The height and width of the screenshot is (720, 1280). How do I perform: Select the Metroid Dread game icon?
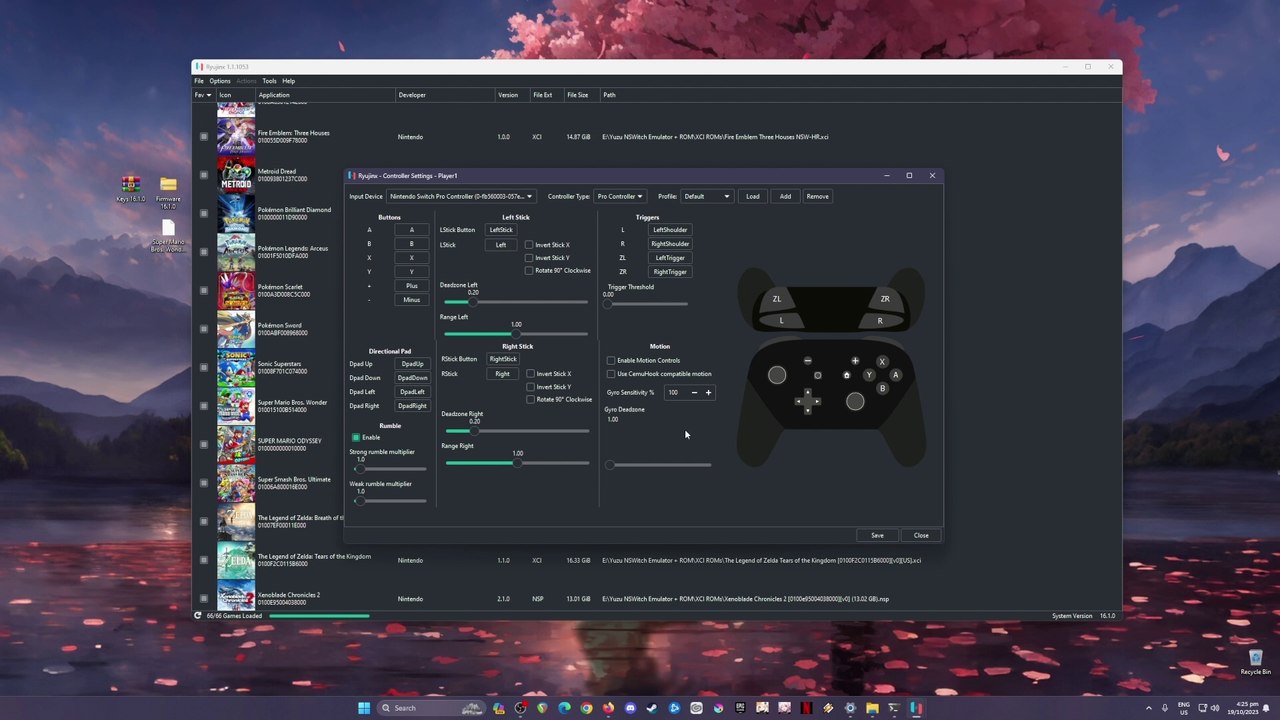236,175
